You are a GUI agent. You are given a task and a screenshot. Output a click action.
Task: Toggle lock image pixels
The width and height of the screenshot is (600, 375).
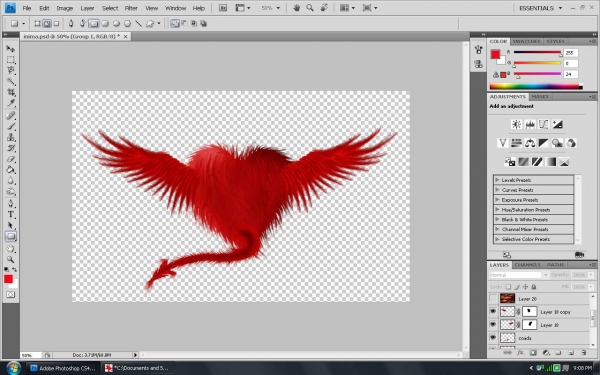pyautogui.click(x=517, y=287)
